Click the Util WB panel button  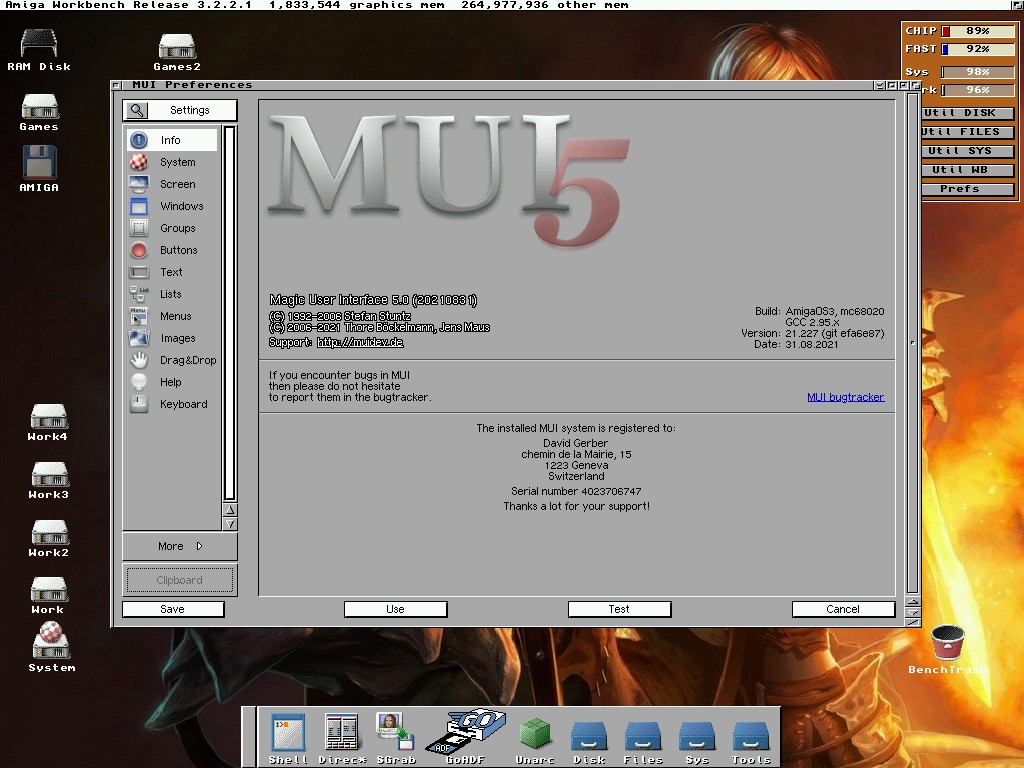[x=968, y=170]
